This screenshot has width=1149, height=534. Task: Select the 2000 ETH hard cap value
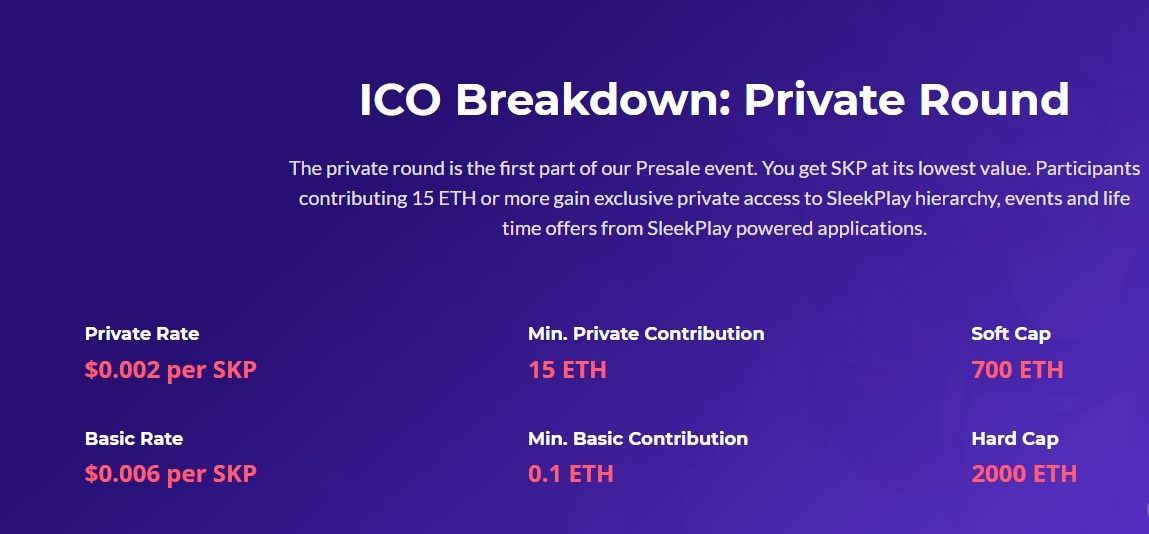(x=1024, y=474)
